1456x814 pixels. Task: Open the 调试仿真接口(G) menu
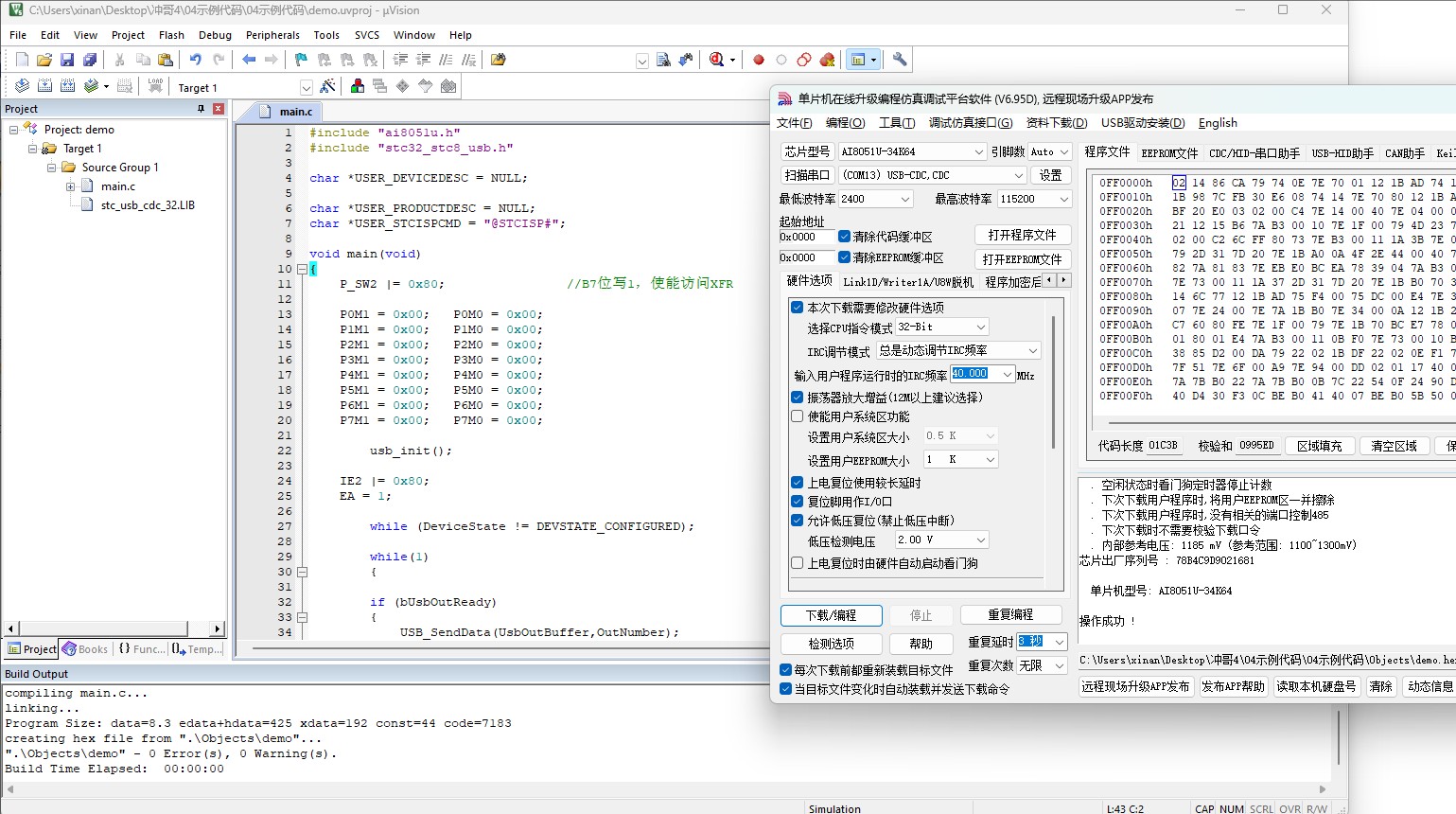(x=971, y=123)
